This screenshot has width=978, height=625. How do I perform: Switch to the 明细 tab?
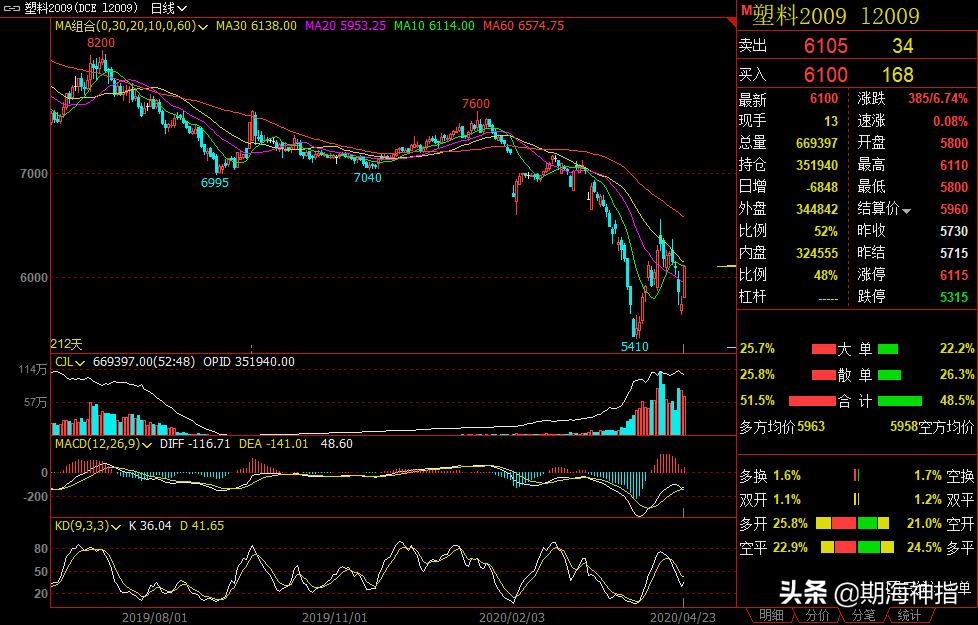click(769, 615)
